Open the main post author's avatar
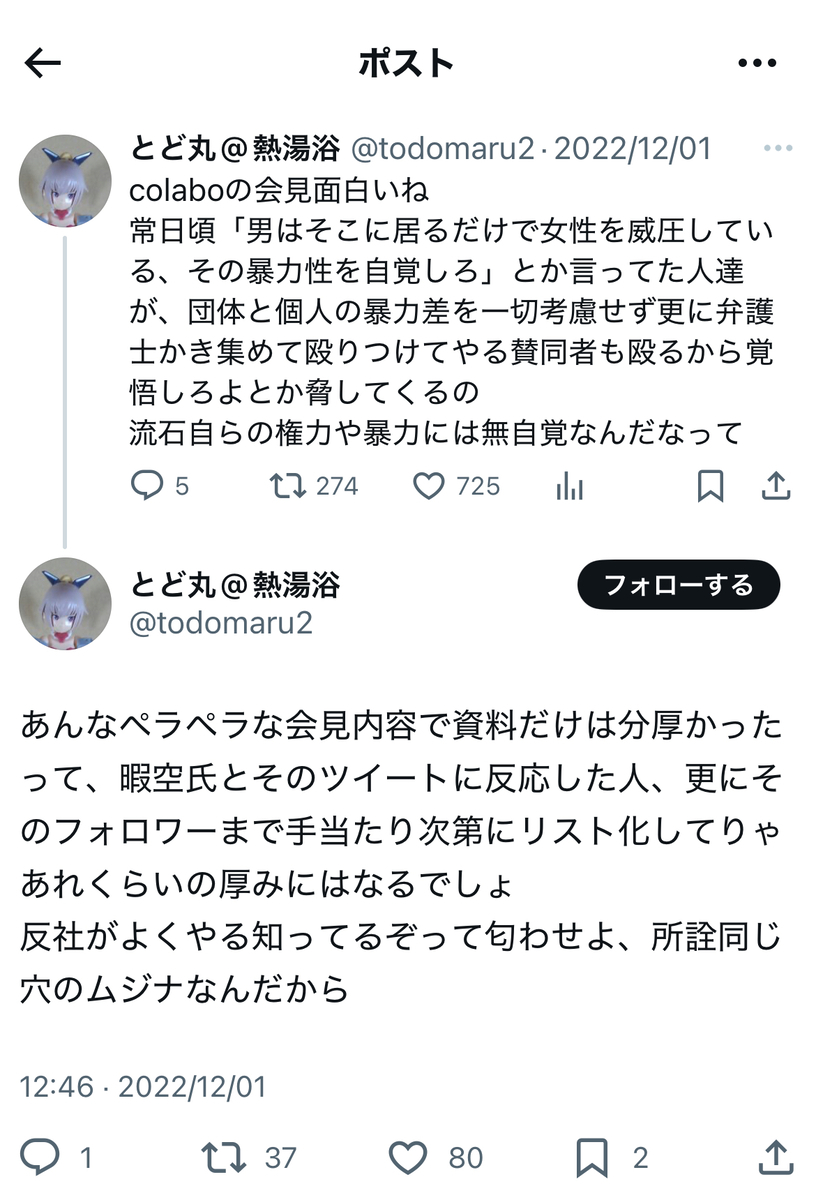This screenshot has height=1200, width=816. pos(66,604)
